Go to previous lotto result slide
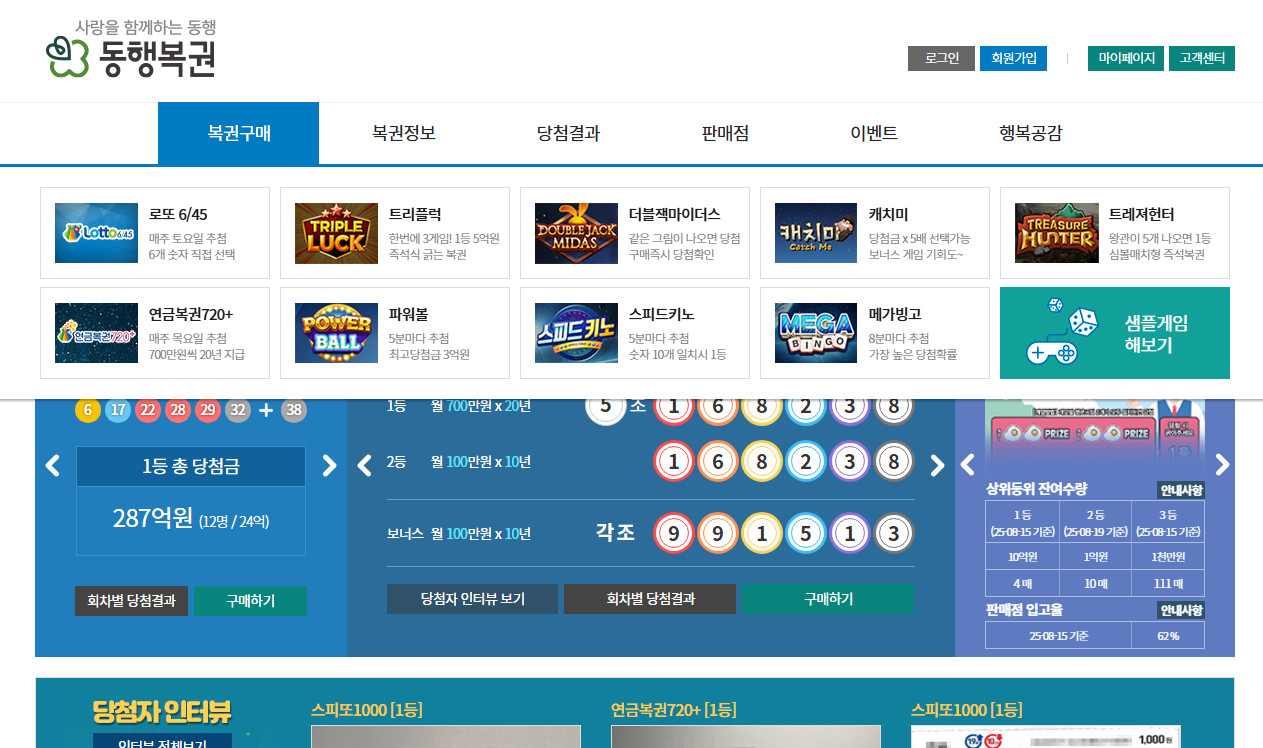1263x748 pixels. click(x=53, y=465)
